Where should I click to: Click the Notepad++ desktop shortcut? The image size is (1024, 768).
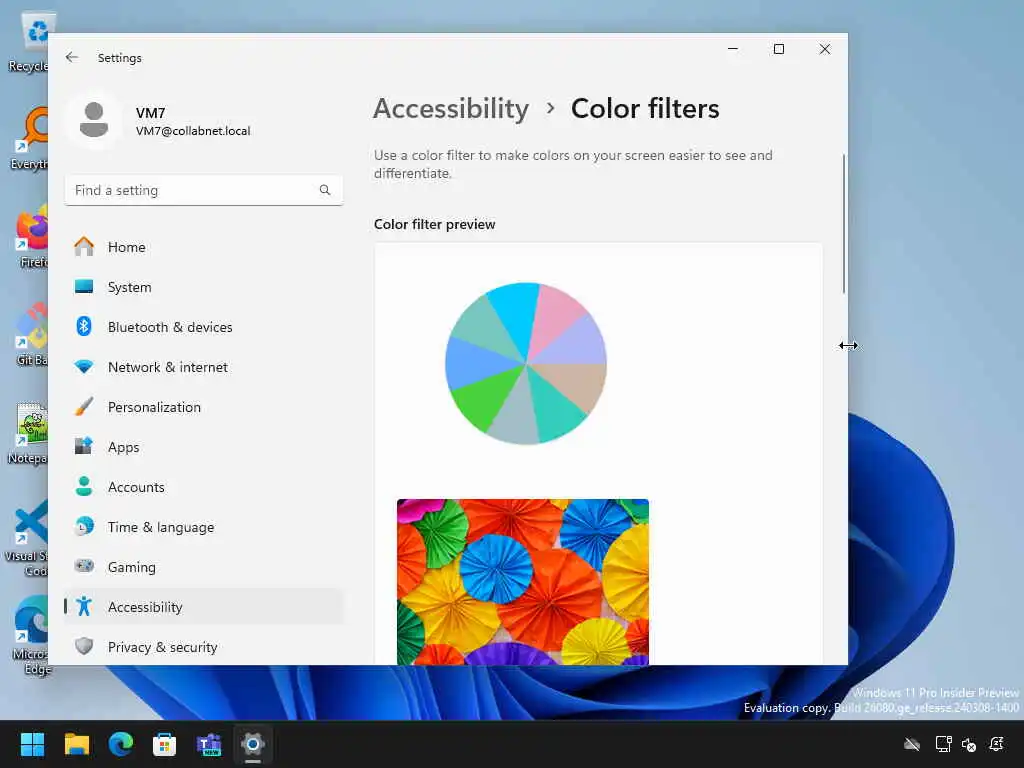click(27, 433)
